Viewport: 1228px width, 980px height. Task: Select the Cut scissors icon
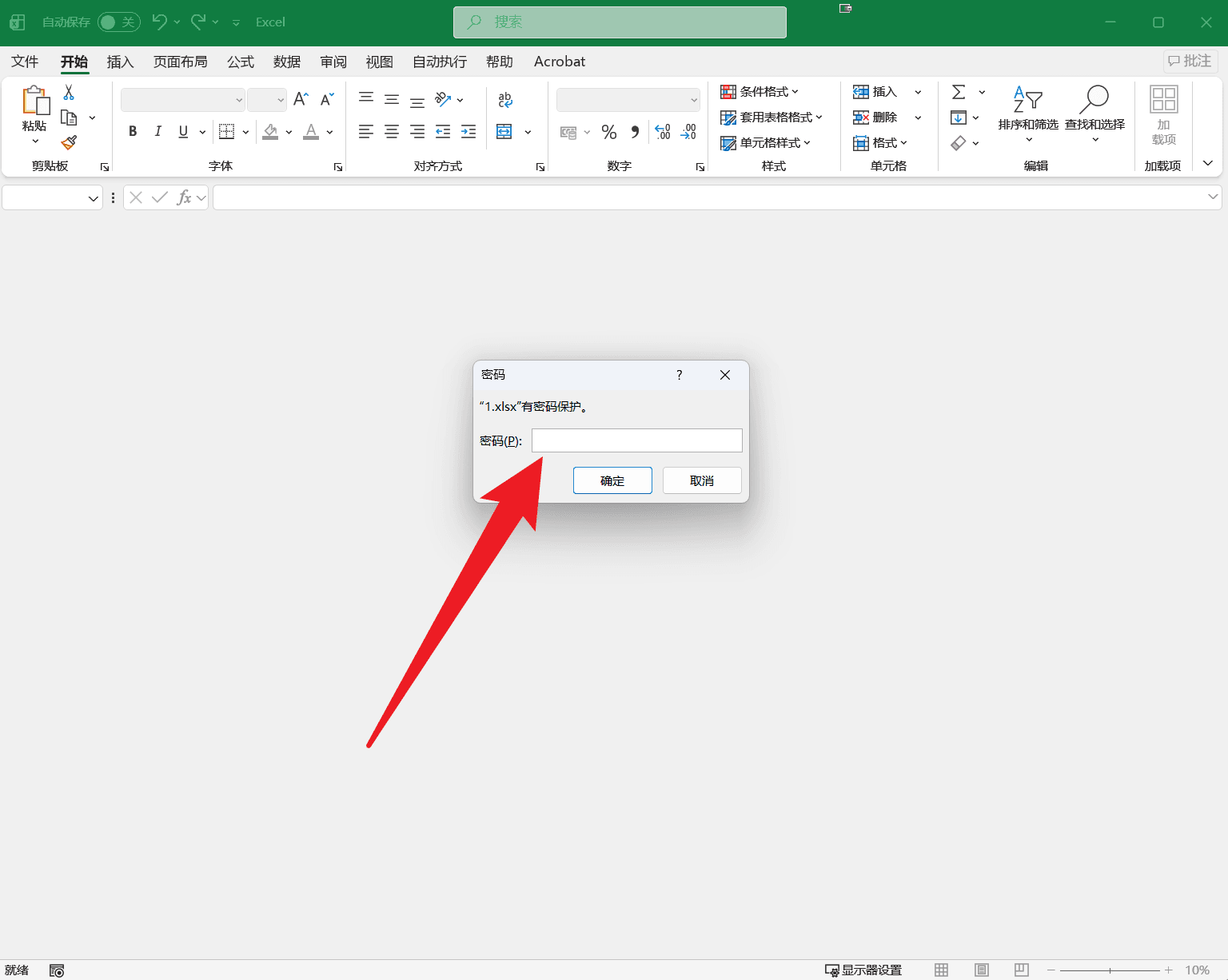(x=69, y=93)
